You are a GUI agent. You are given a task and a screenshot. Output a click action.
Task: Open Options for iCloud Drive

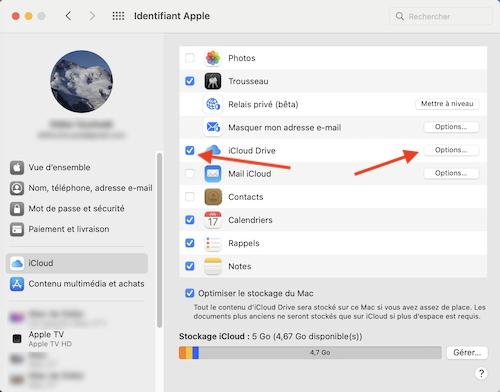[451, 150]
